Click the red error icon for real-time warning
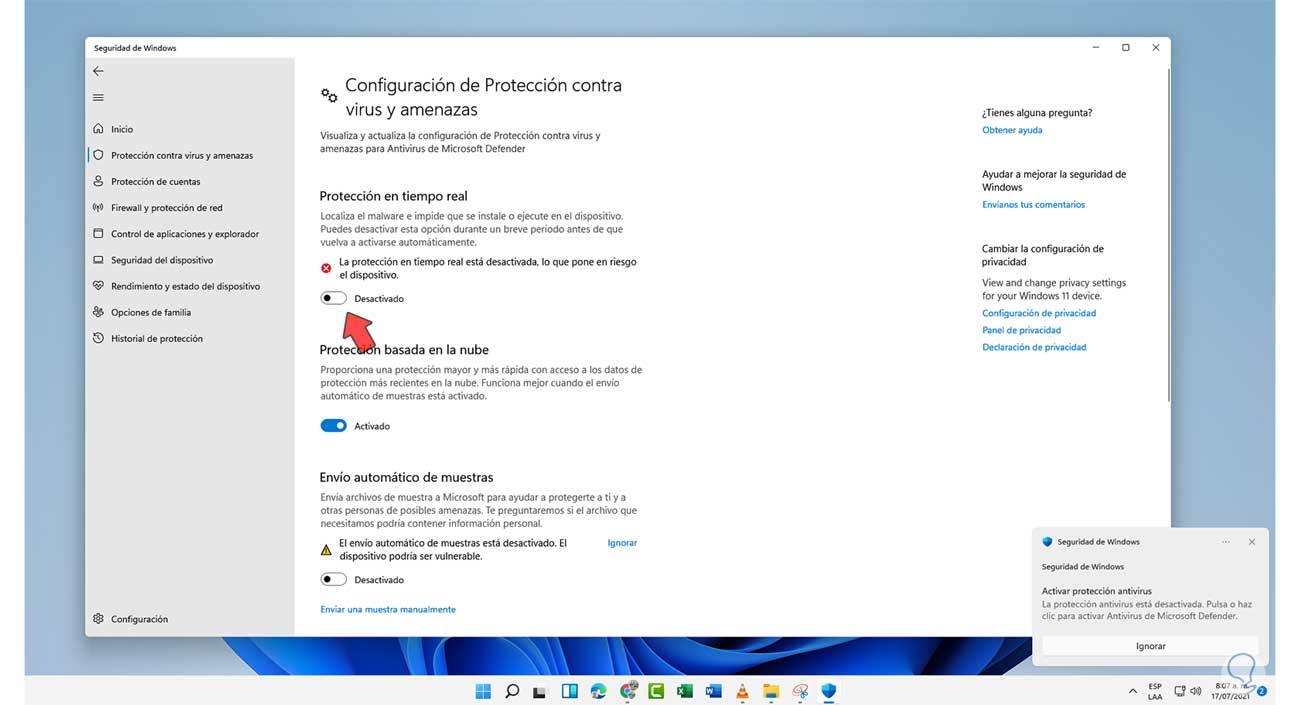1300x705 pixels. [x=326, y=268]
